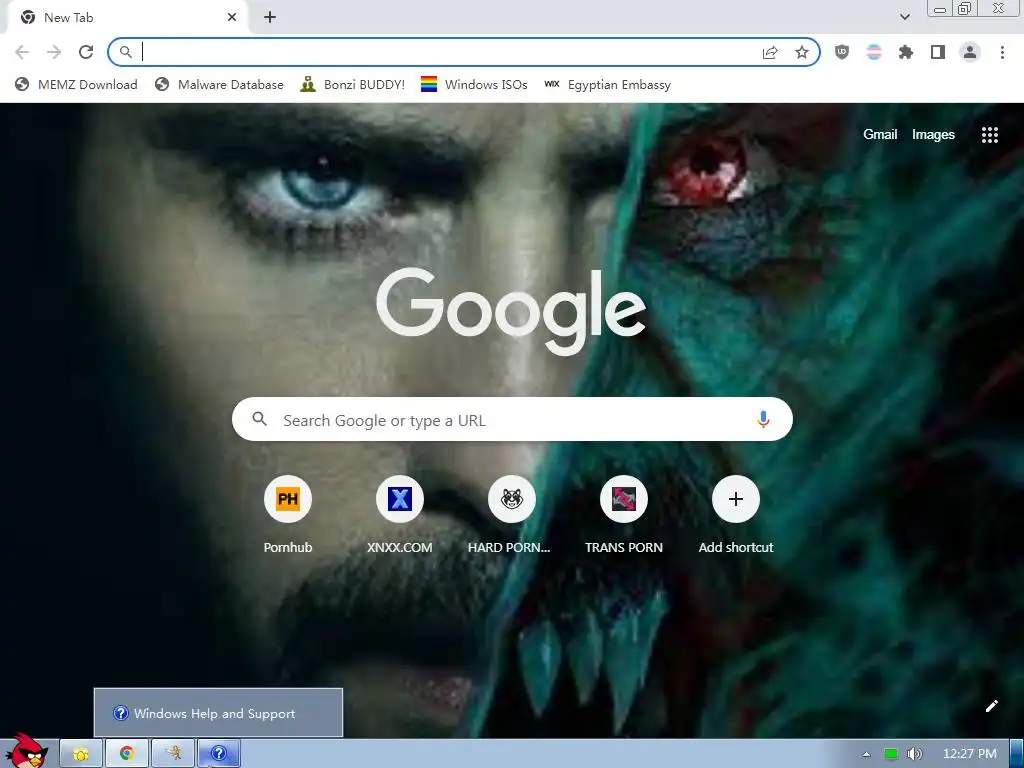Select the New Tab tab

[127, 18]
